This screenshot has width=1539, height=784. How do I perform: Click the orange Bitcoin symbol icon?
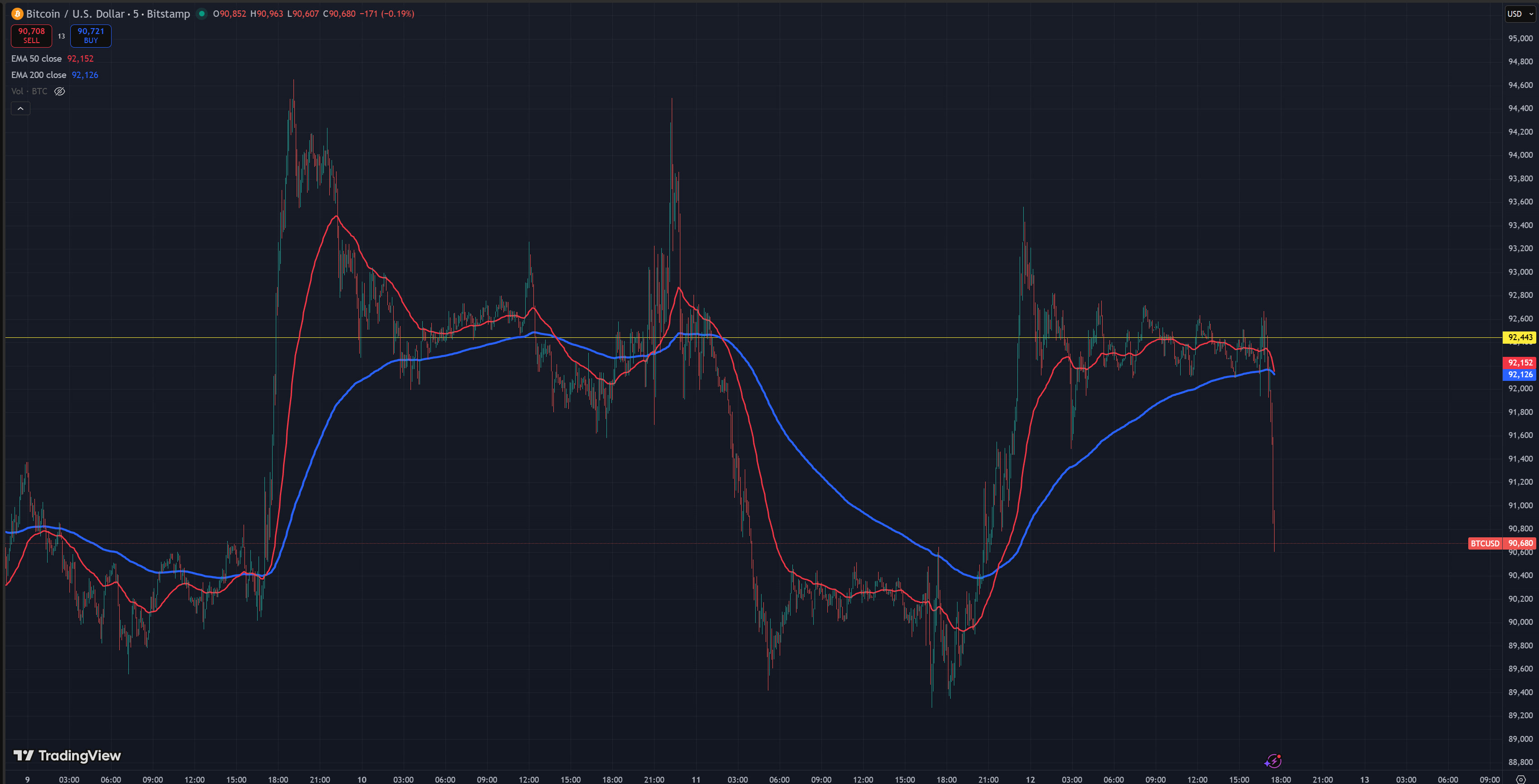pos(17,14)
